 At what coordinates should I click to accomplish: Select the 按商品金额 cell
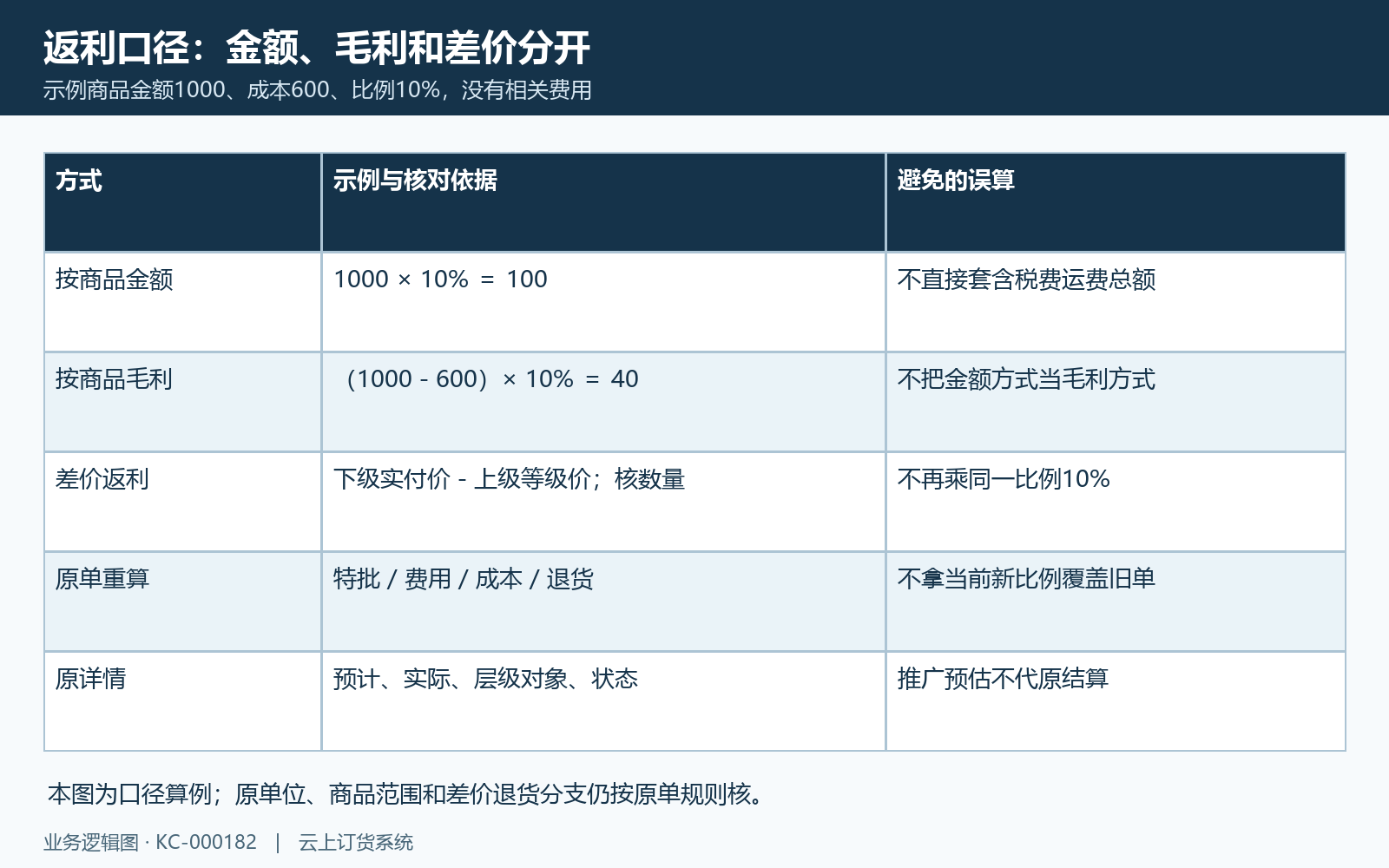click(182, 302)
